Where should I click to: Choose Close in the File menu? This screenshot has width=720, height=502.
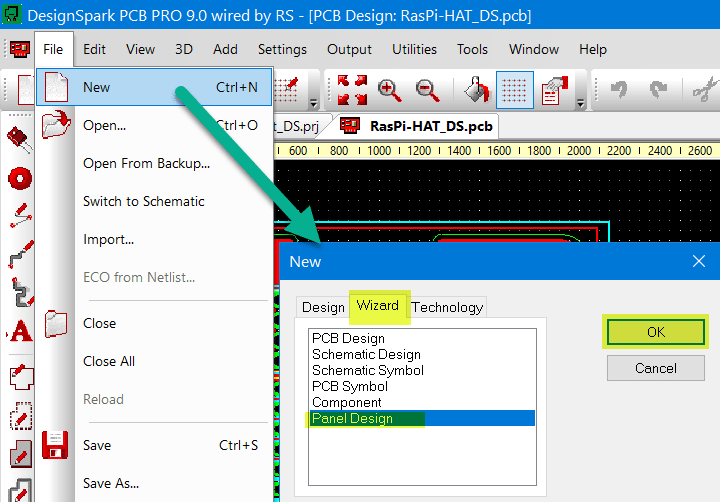(x=154, y=323)
